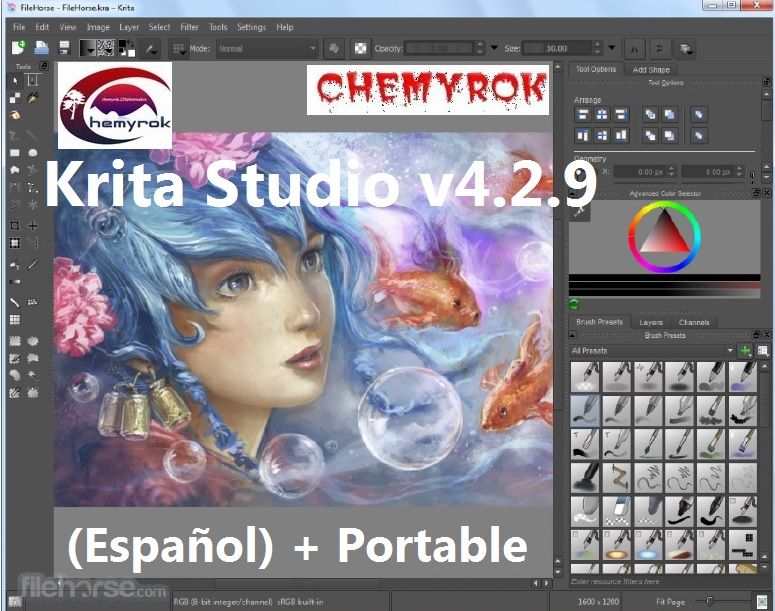This screenshot has height=611, width=775.
Task: Bring the object to front
Action: (x=650, y=115)
